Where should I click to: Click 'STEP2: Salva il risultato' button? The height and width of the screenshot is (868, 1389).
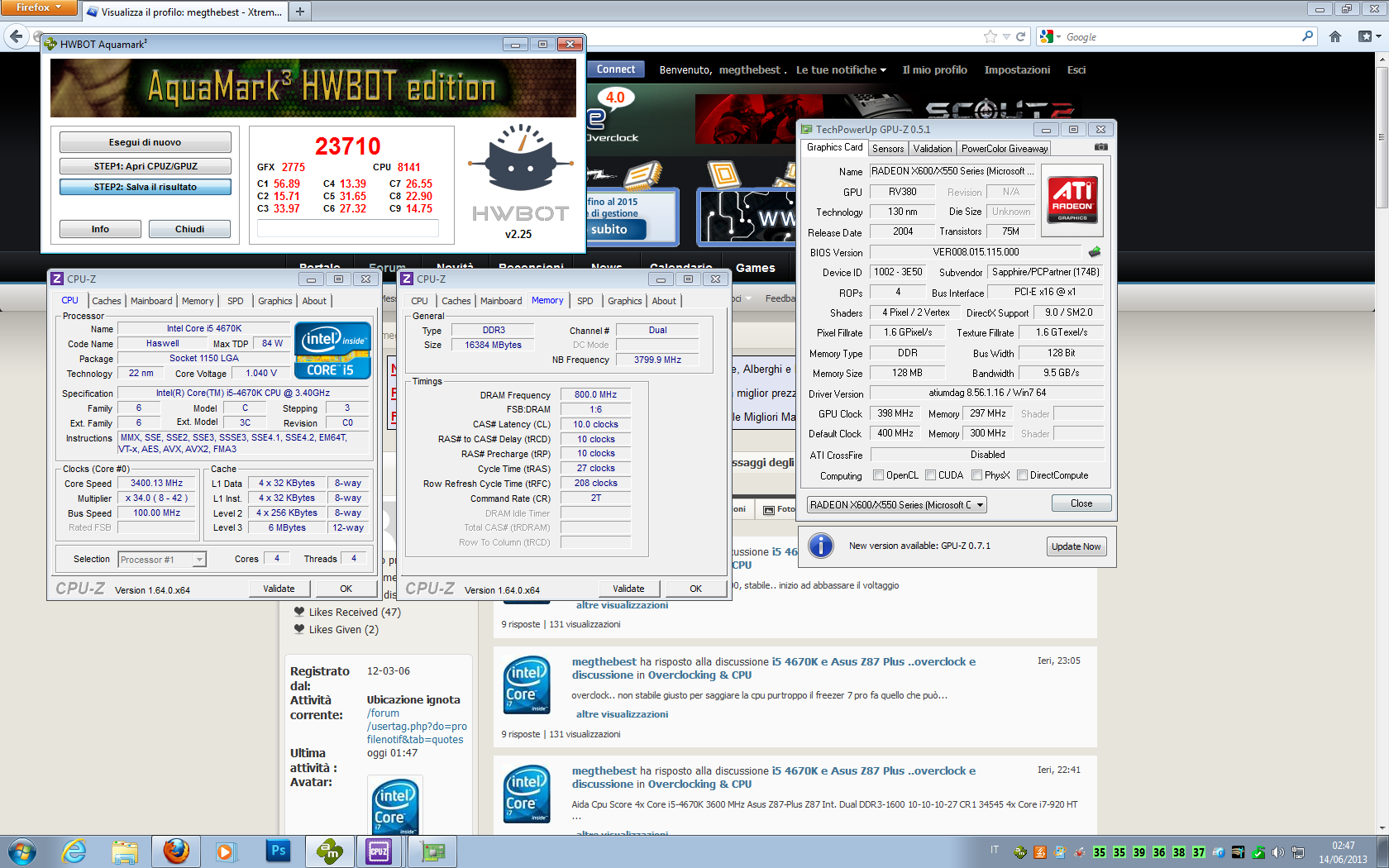[x=145, y=187]
